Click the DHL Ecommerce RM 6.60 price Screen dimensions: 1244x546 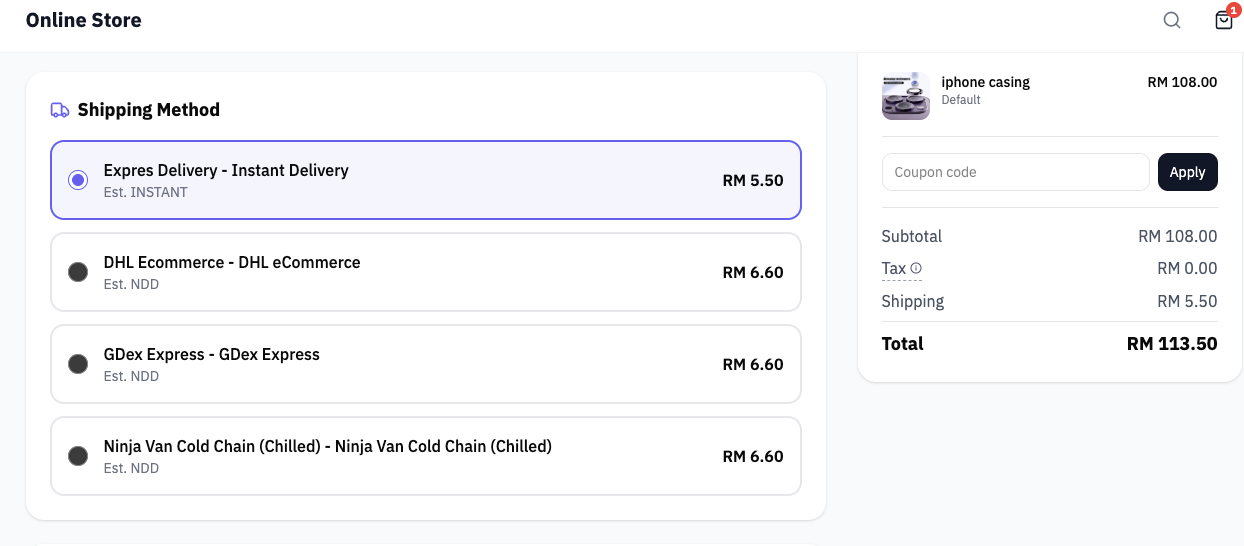click(x=752, y=272)
